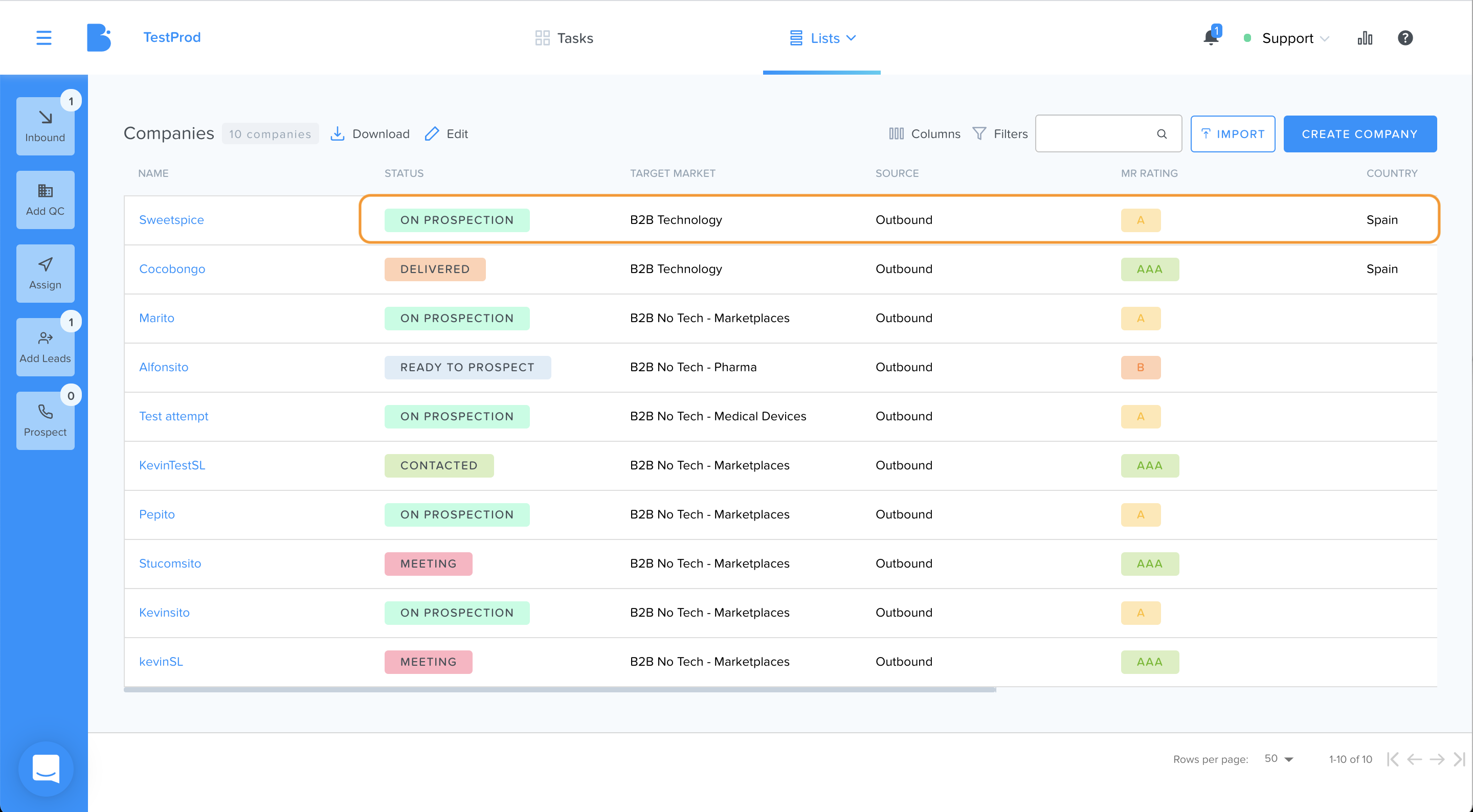The image size is (1473, 812).
Task: Click Cocobongo's AAA rating badge
Action: pyautogui.click(x=1150, y=269)
